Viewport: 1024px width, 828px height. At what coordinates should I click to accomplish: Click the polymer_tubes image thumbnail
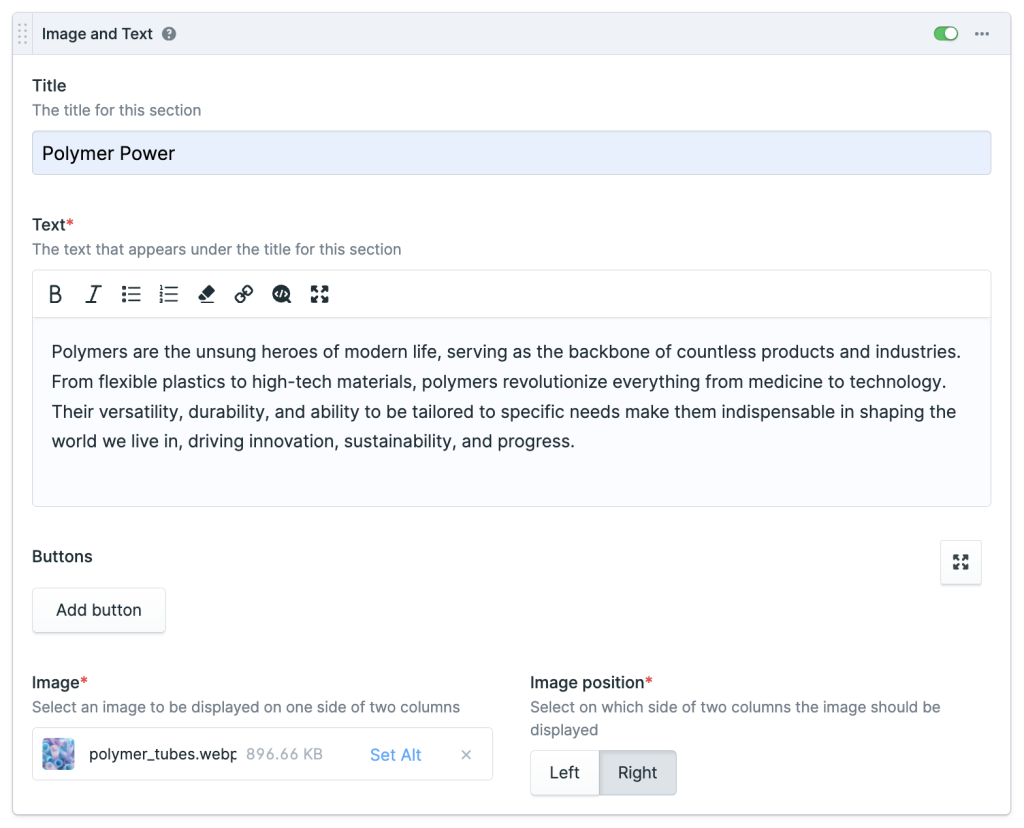(59, 754)
